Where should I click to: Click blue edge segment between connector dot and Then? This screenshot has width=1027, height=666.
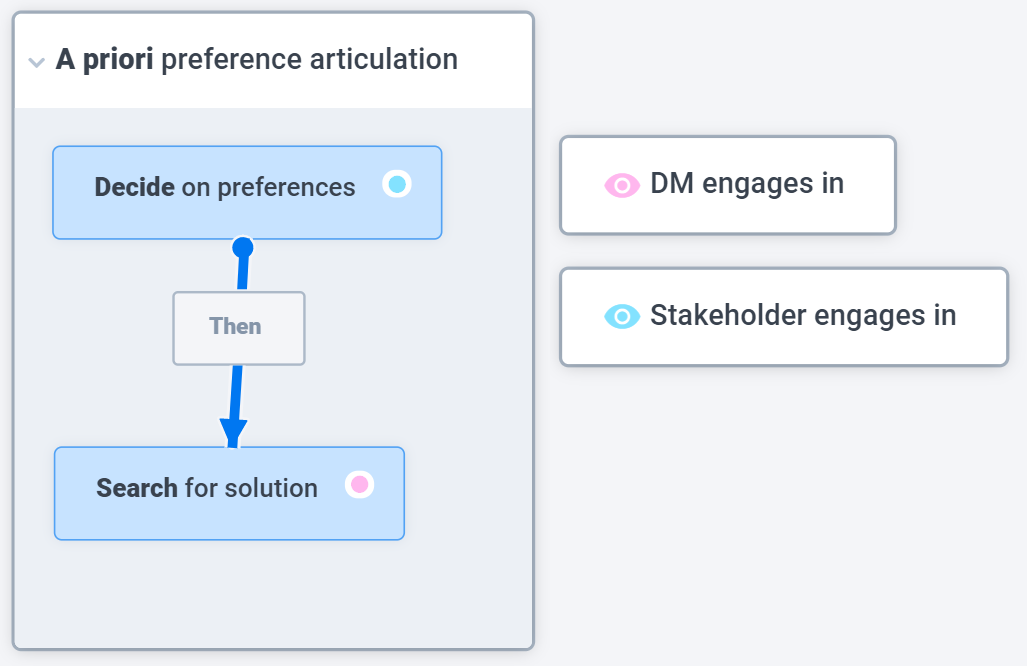[x=243, y=274]
